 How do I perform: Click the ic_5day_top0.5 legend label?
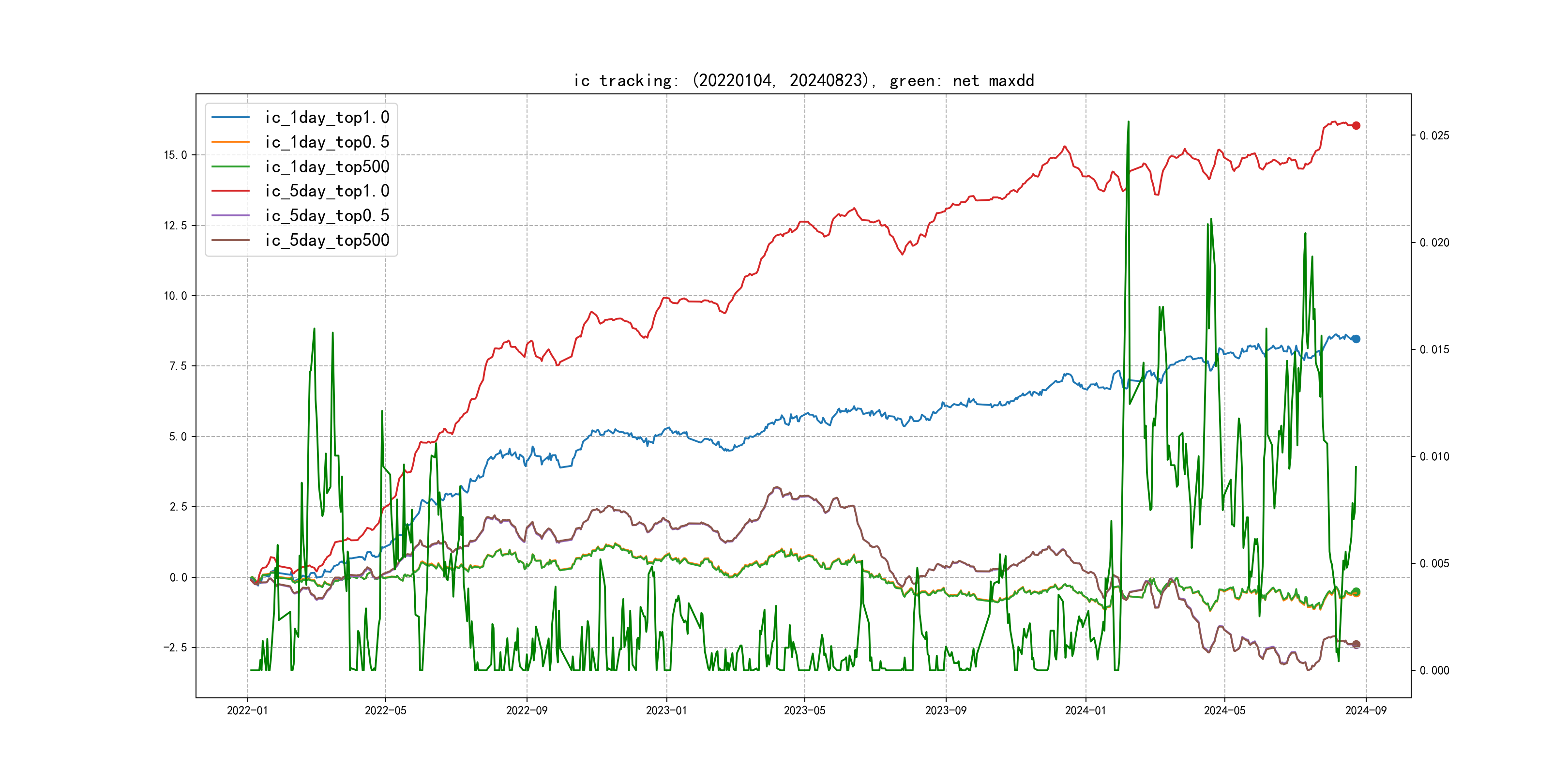pos(327,215)
